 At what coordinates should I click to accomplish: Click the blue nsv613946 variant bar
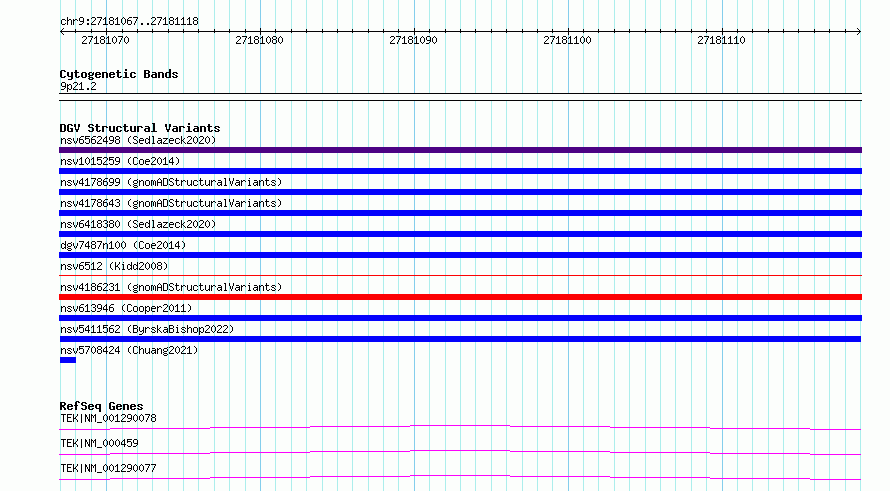tap(460, 318)
